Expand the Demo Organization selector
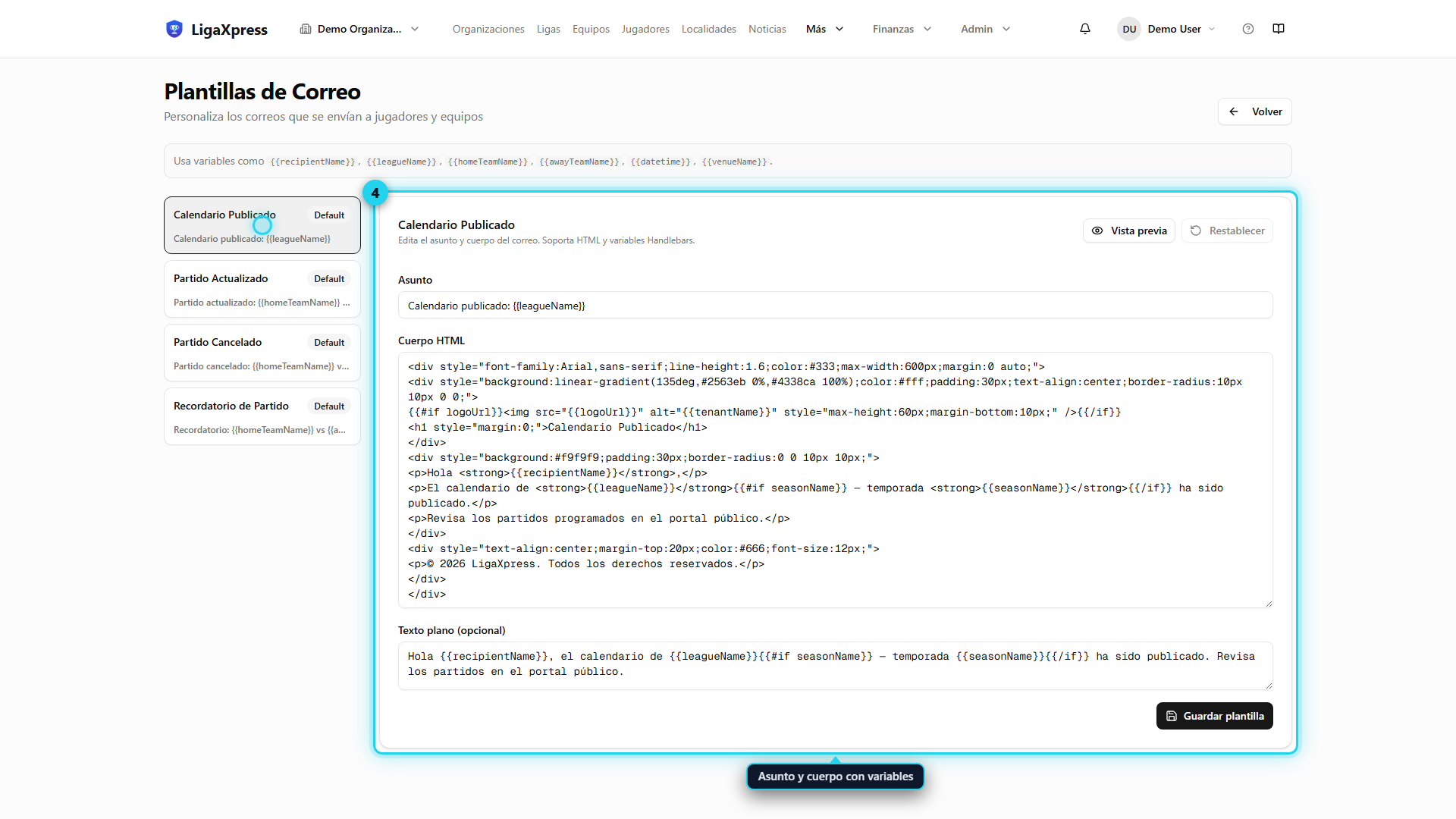This screenshot has height=819, width=1456. [359, 29]
